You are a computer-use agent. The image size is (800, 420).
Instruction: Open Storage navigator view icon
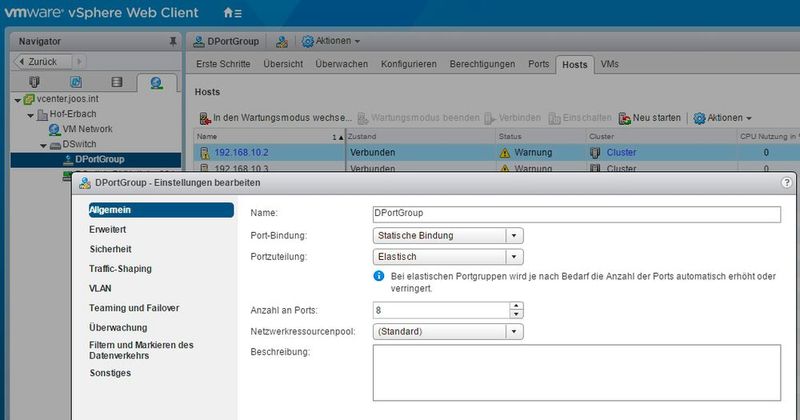coord(117,82)
